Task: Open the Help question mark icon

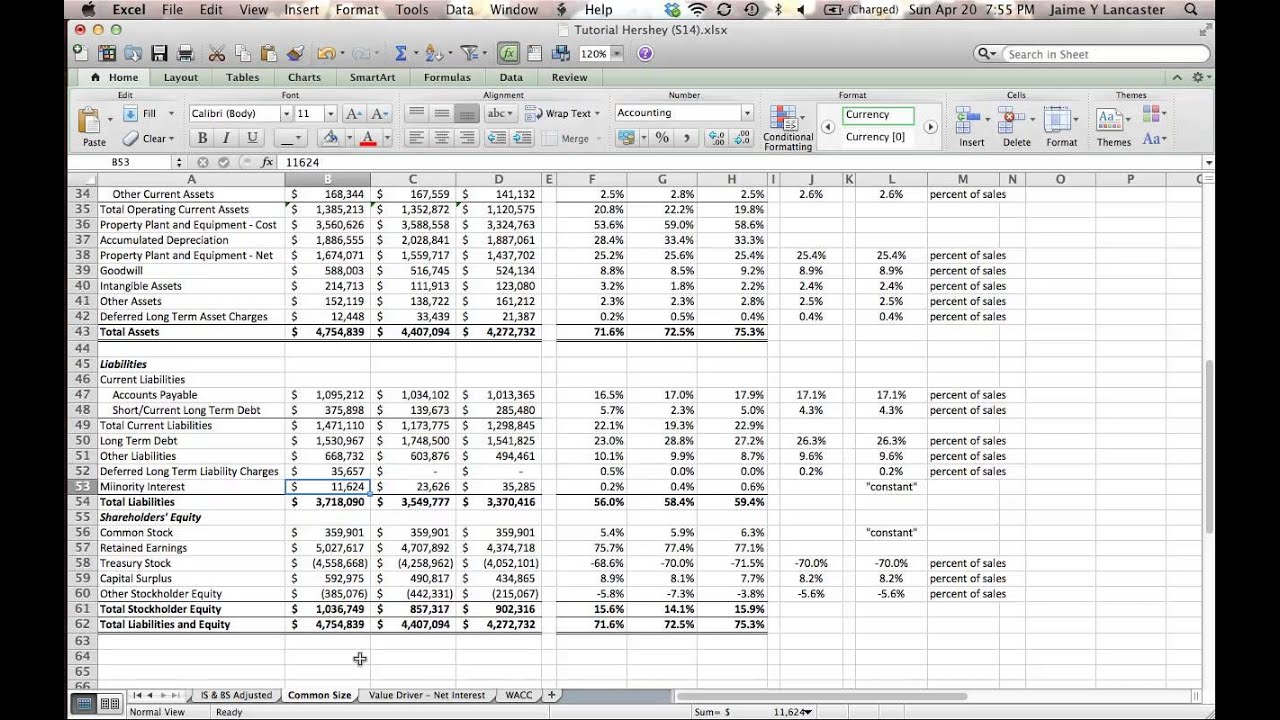Action: point(645,54)
